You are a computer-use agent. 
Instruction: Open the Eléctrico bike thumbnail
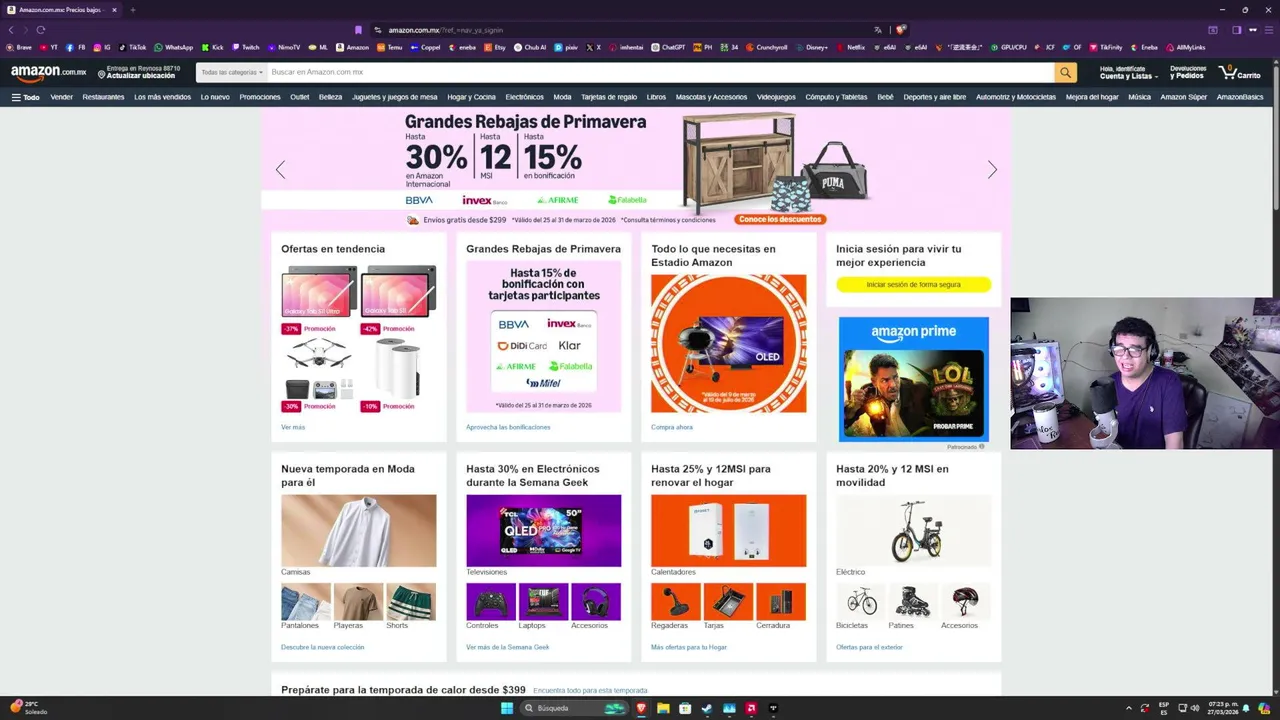click(x=913, y=530)
